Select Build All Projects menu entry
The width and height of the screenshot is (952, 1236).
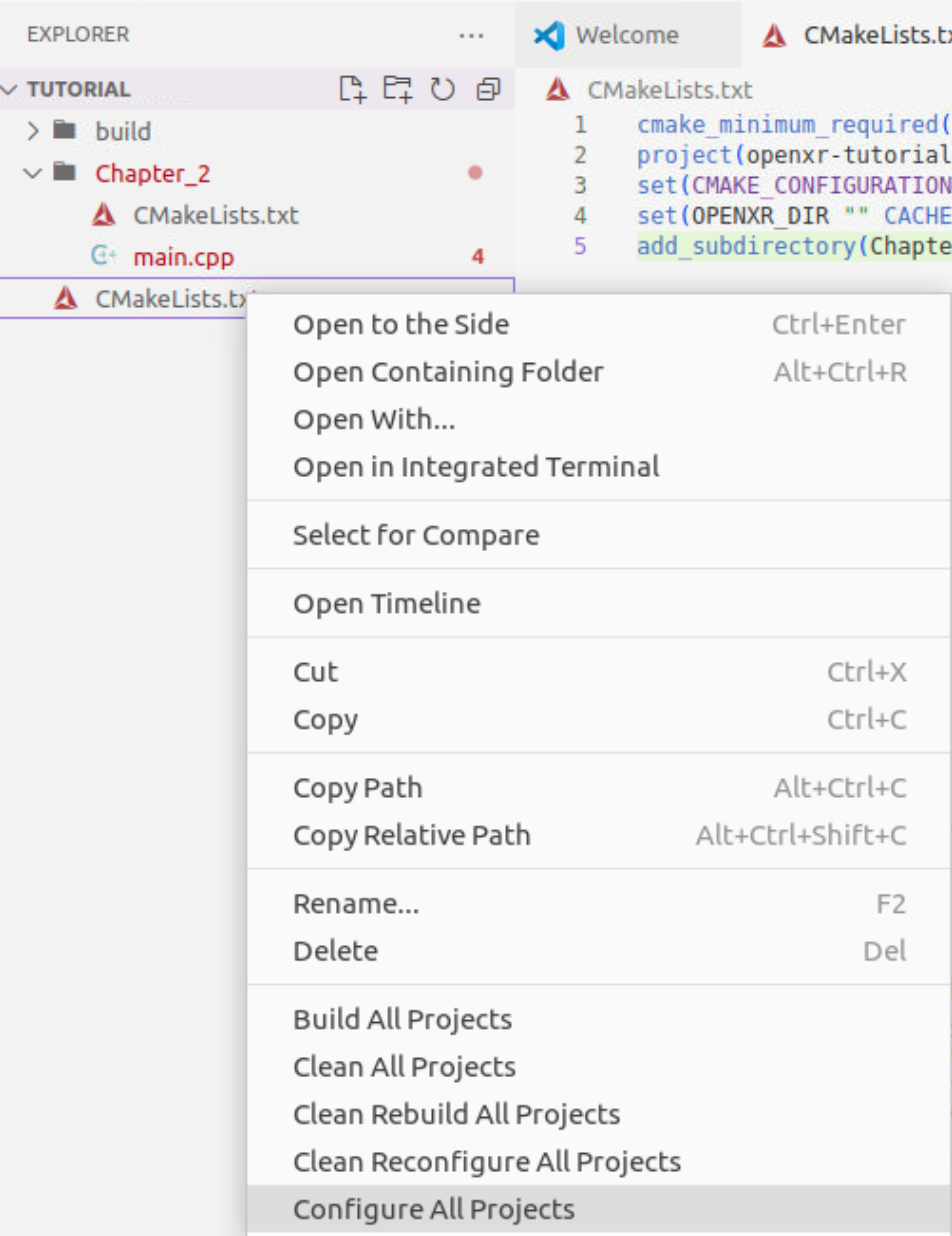(402, 1019)
